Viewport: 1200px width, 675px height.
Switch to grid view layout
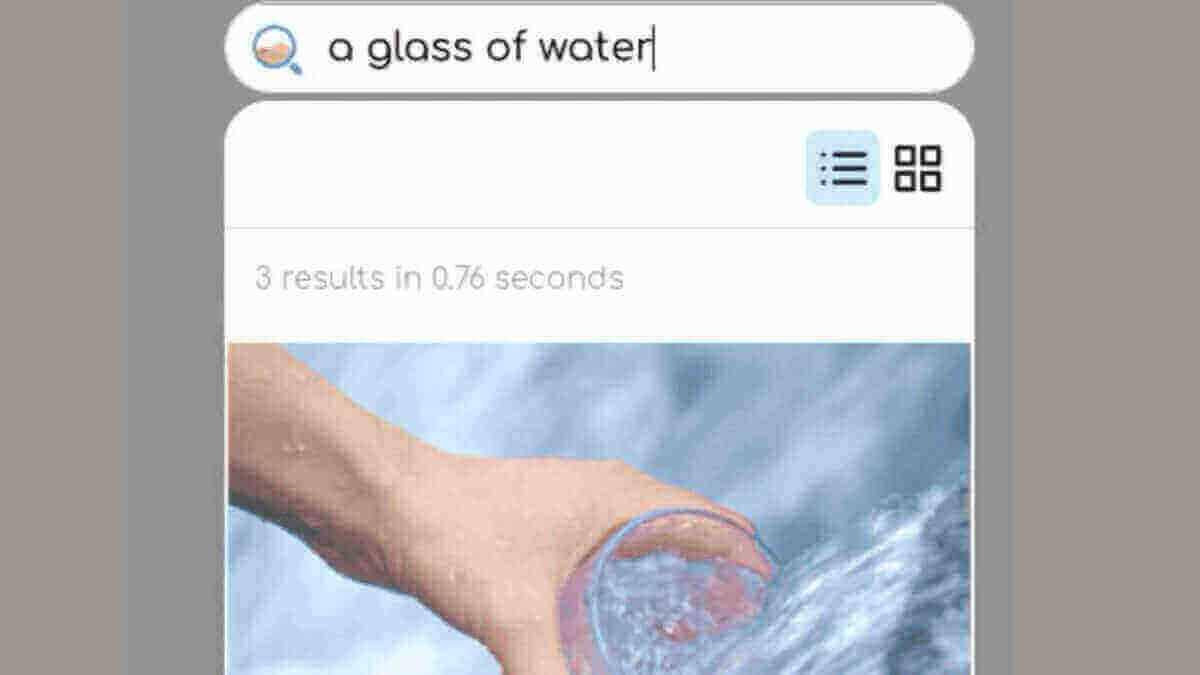(x=917, y=168)
